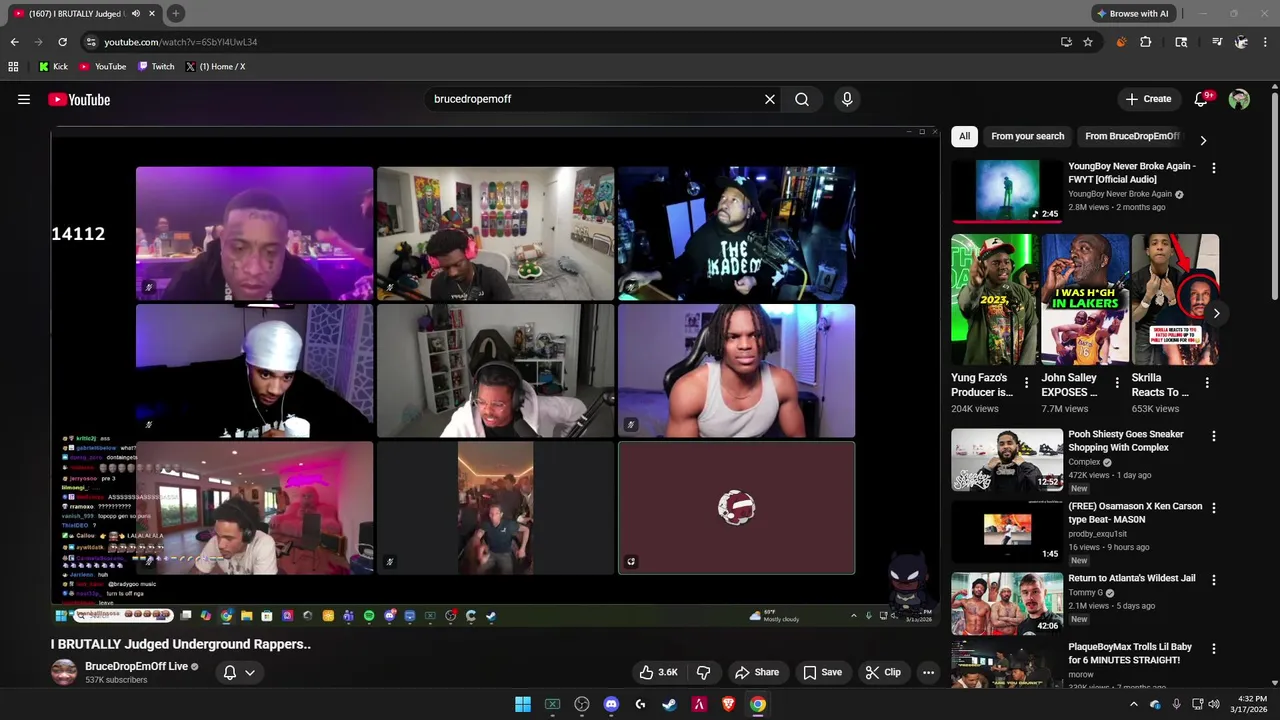The image size is (1280, 720).
Task: Open Discord from the taskbar
Action: click(x=611, y=704)
